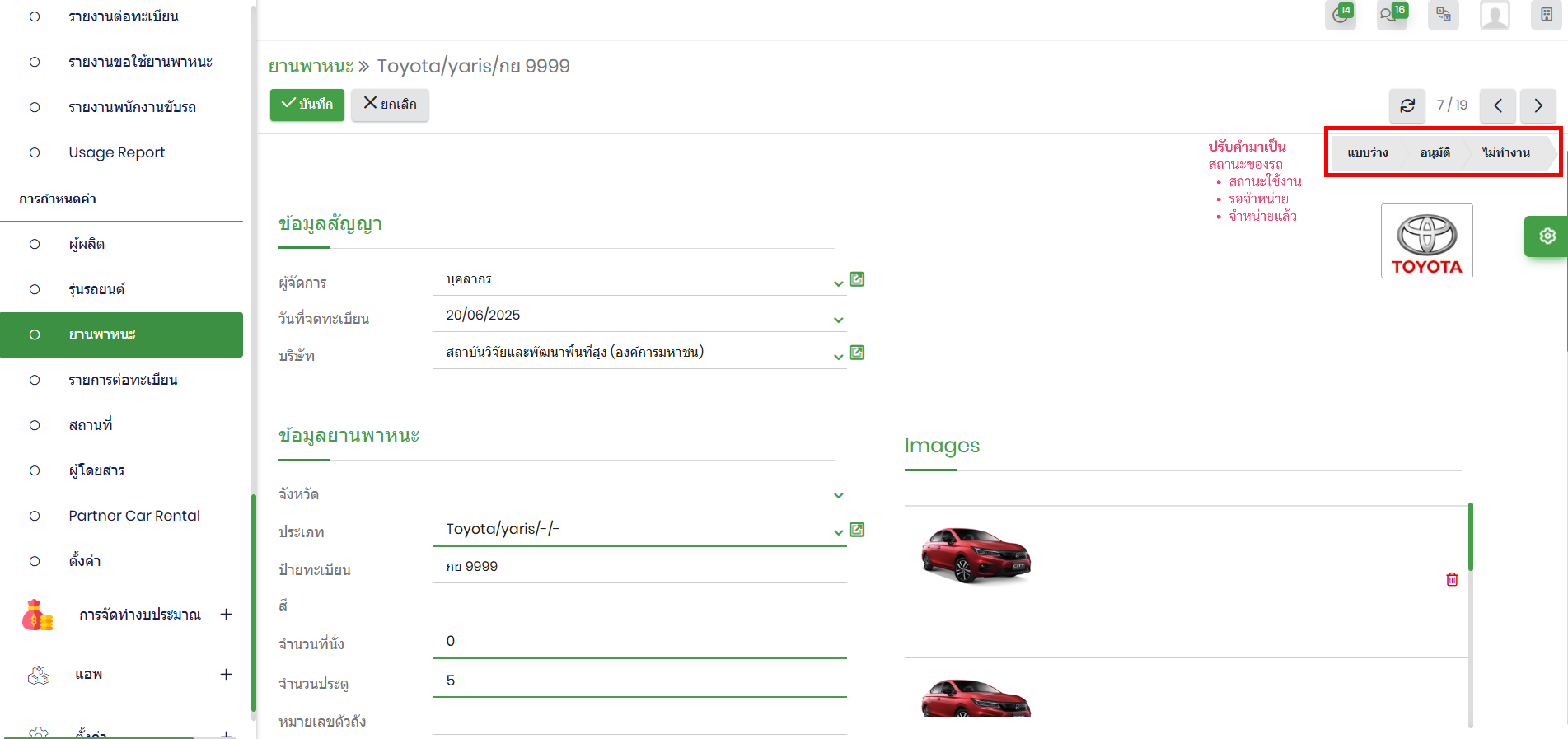Click the ยกเลิก cancel button
The height and width of the screenshot is (739, 1568).
(390, 104)
